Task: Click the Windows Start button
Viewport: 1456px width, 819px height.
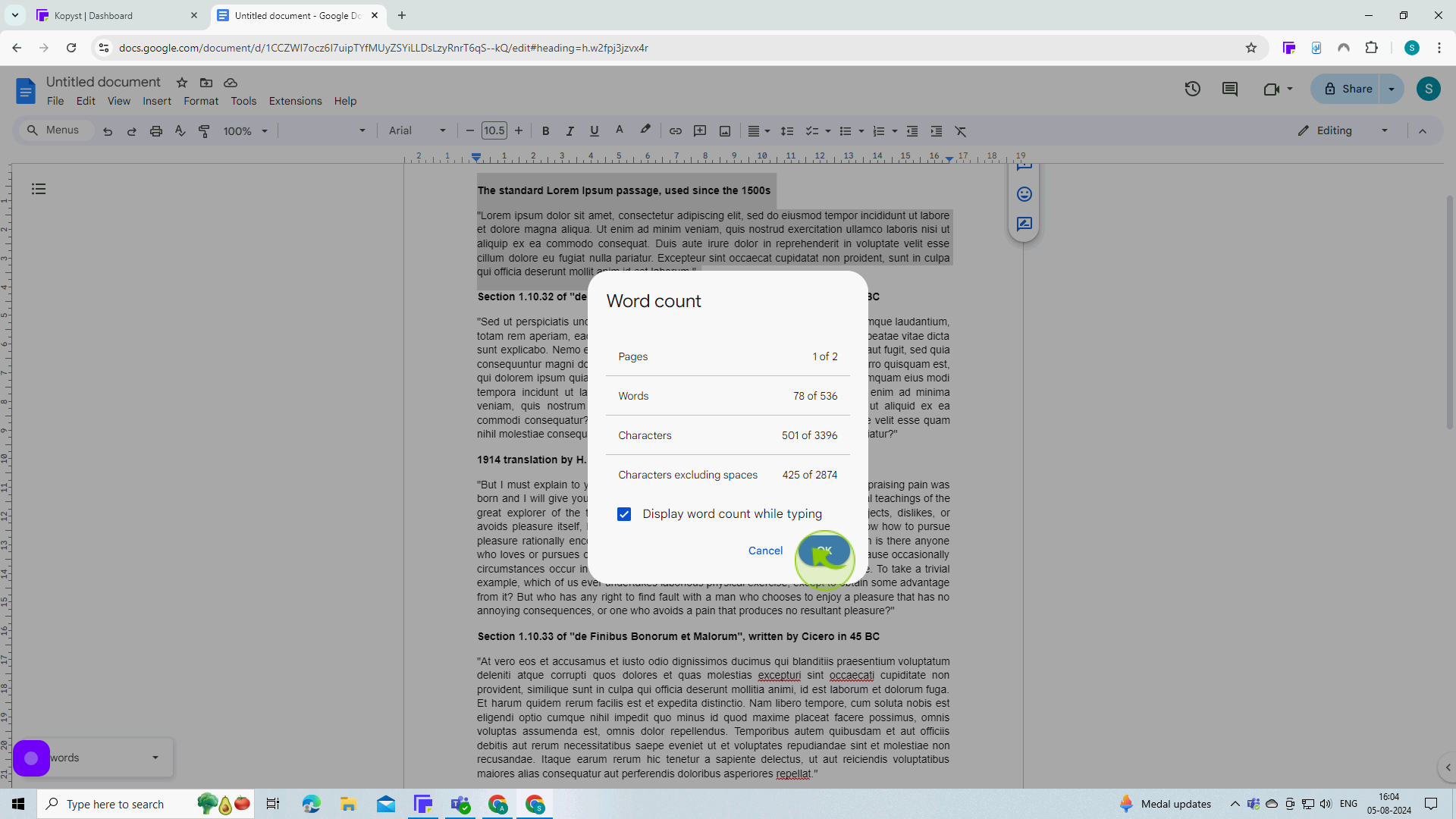Action: (18, 804)
